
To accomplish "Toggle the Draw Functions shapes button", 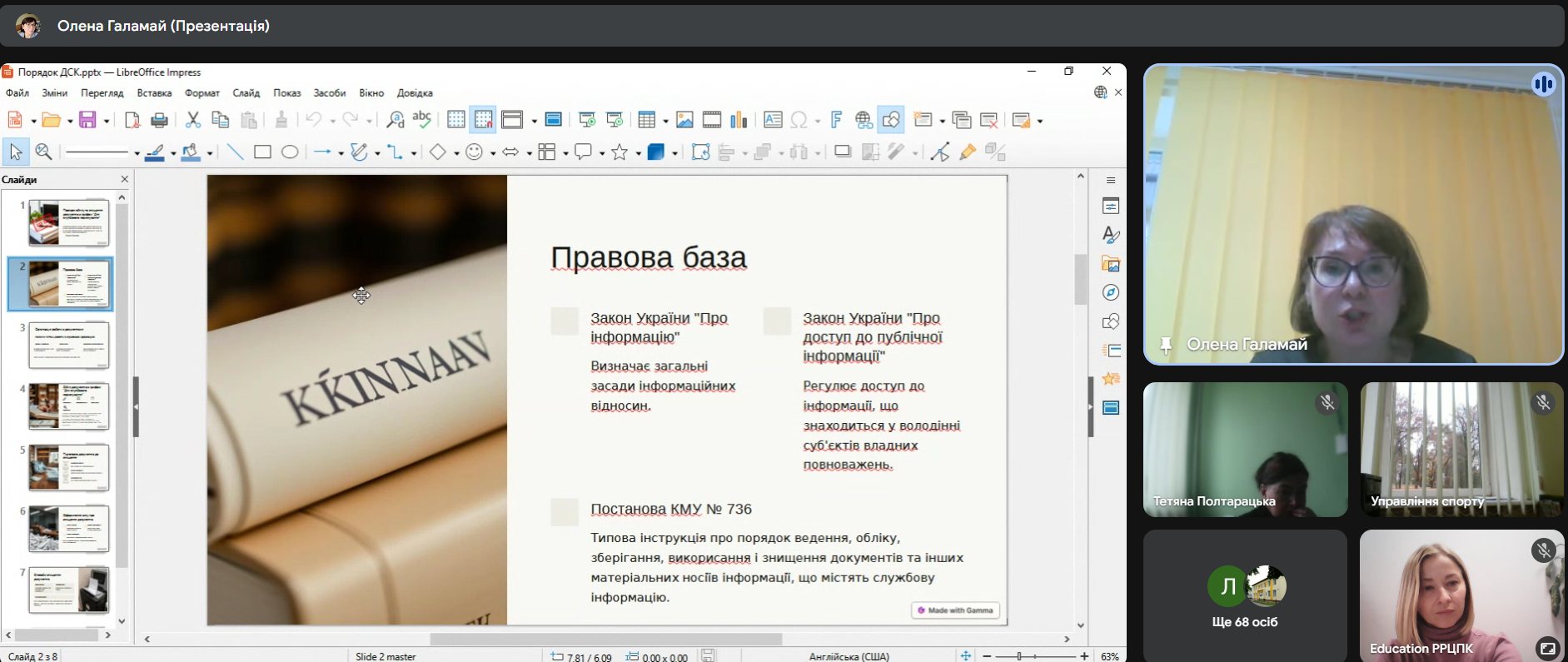I will coord(891,121).
